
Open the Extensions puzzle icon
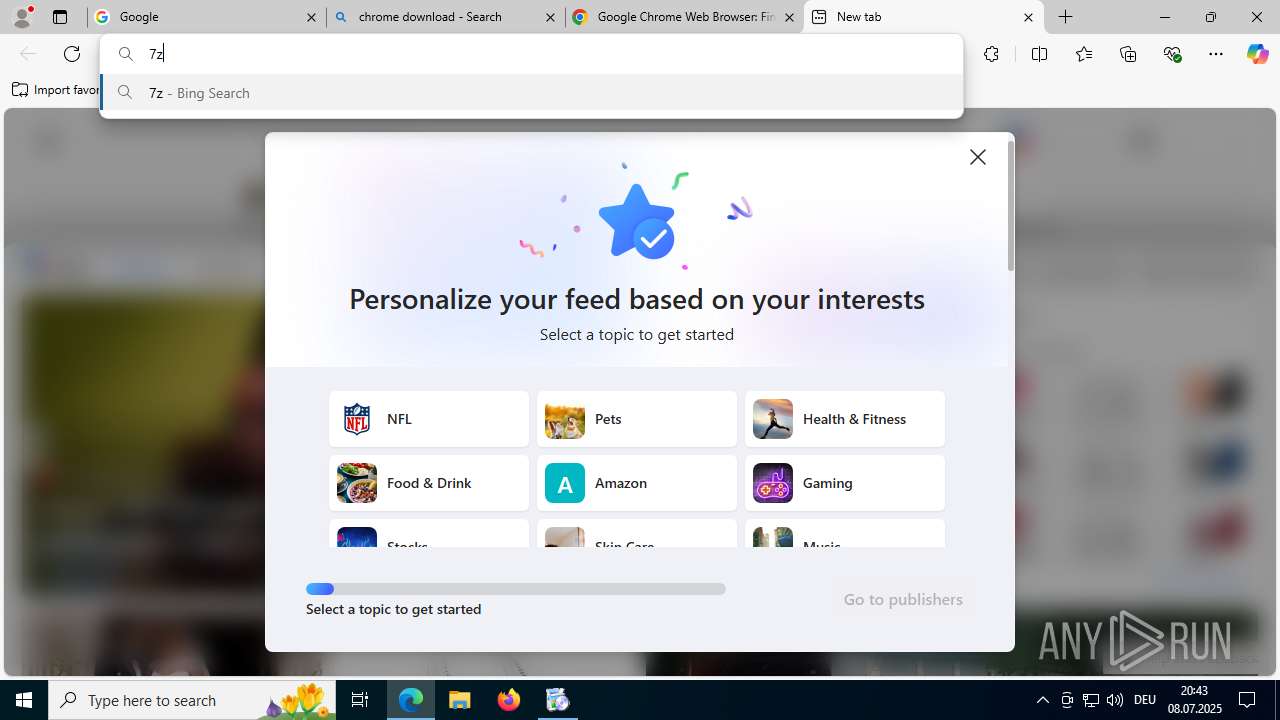point(991,54)
